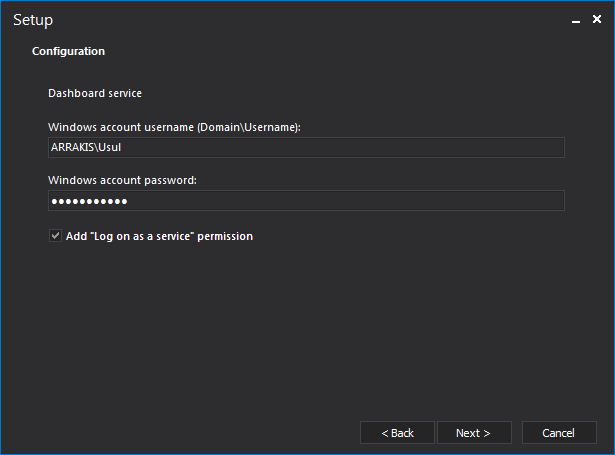Click the "Windows account username (Domain\Username):" label
Image resolution: width=615 pixels, height=455 pixels.
click(x=174, y=127)
